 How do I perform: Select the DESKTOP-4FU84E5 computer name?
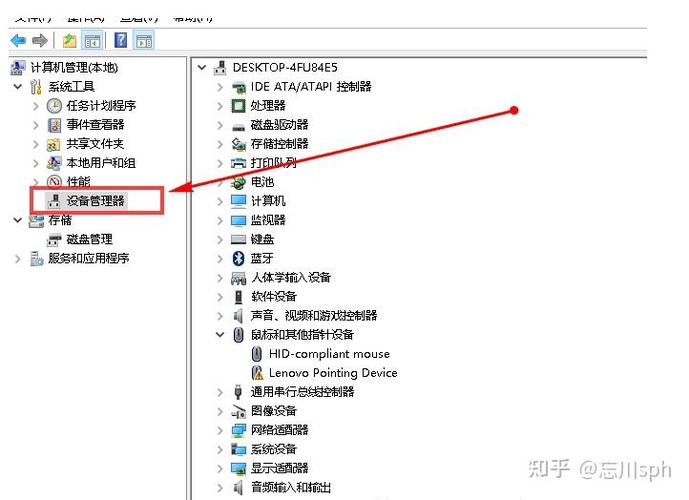pyautogui.click(x=285, y=68)
